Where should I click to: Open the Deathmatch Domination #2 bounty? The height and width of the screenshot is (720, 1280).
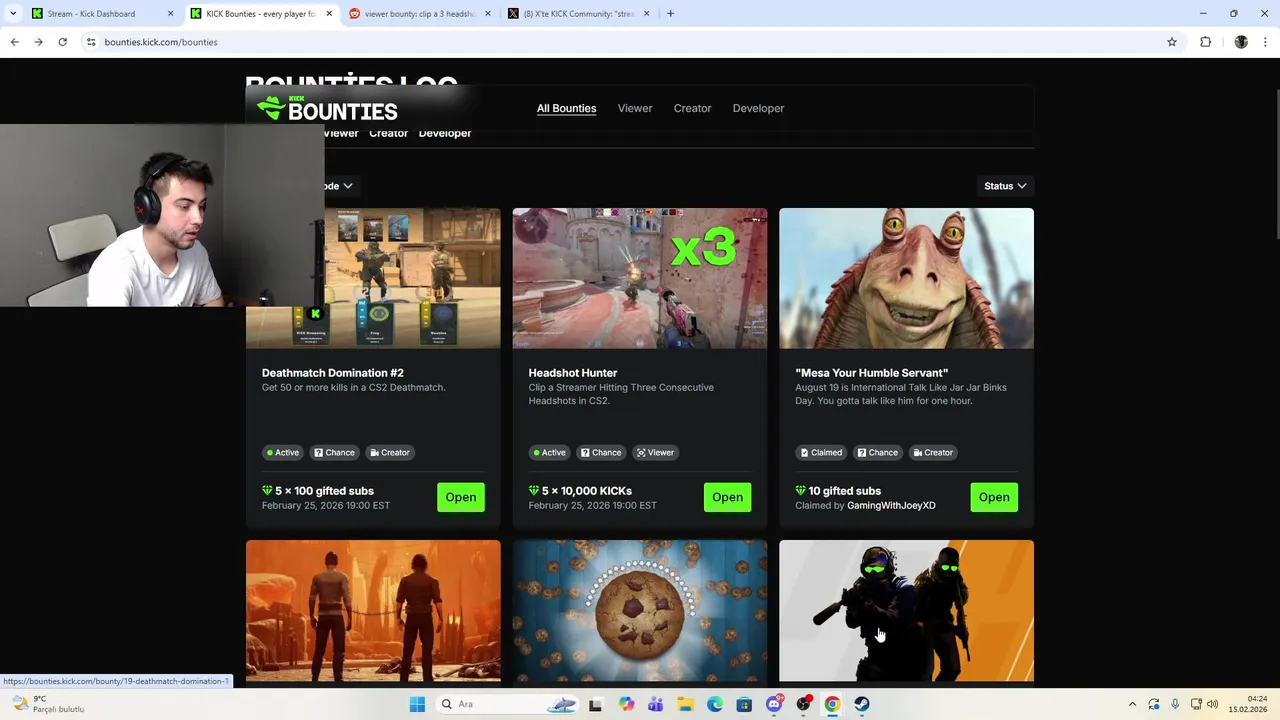461,497
